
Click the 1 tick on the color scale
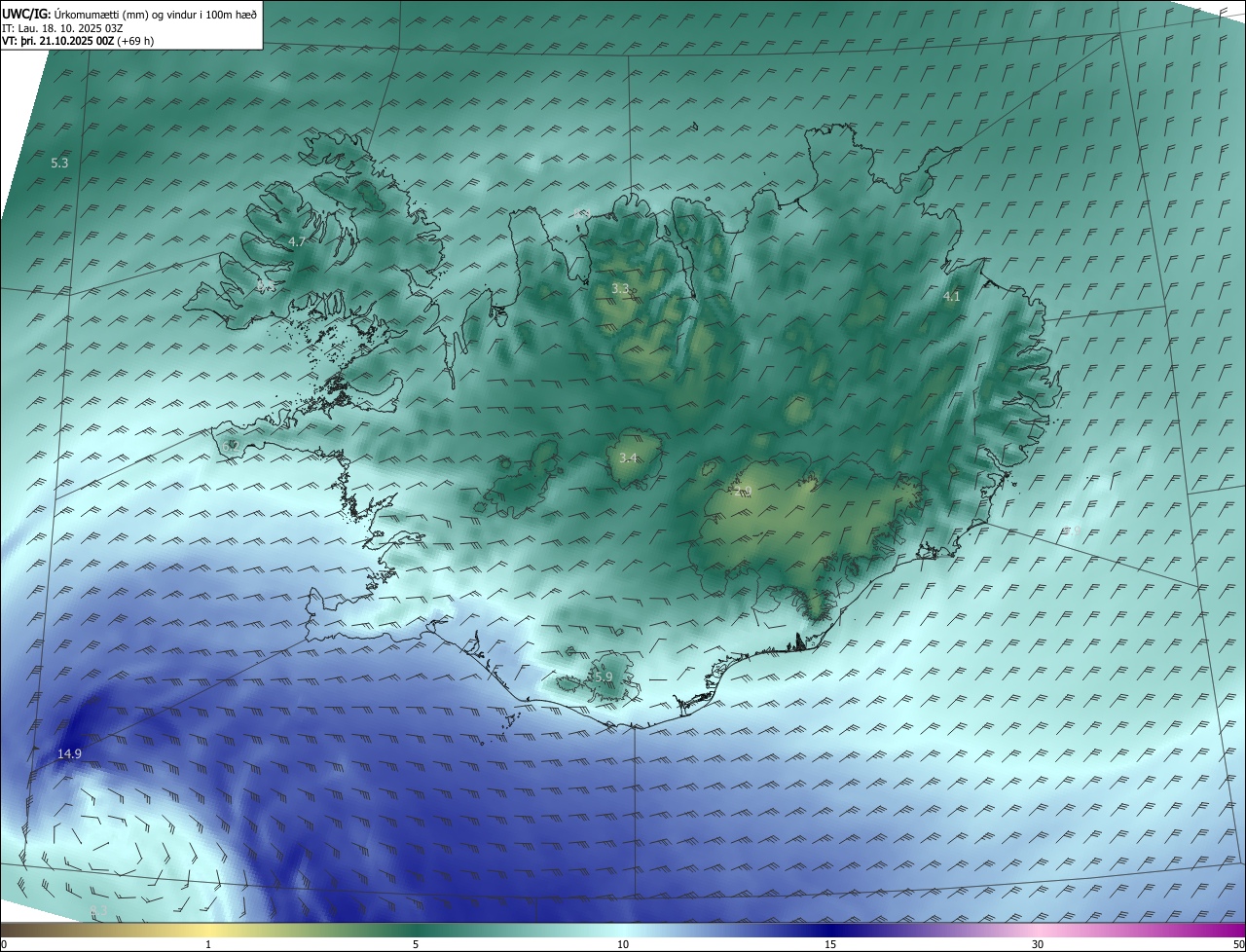pyautogui.click(x=208, y=944)
